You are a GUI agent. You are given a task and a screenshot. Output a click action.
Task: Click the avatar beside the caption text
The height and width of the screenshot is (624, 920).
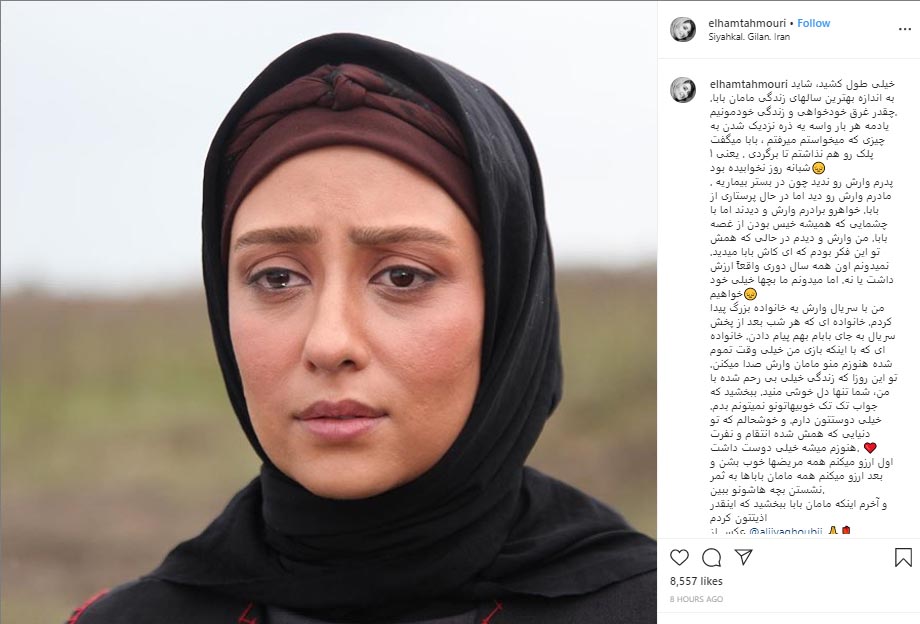[x=682, y=90]
